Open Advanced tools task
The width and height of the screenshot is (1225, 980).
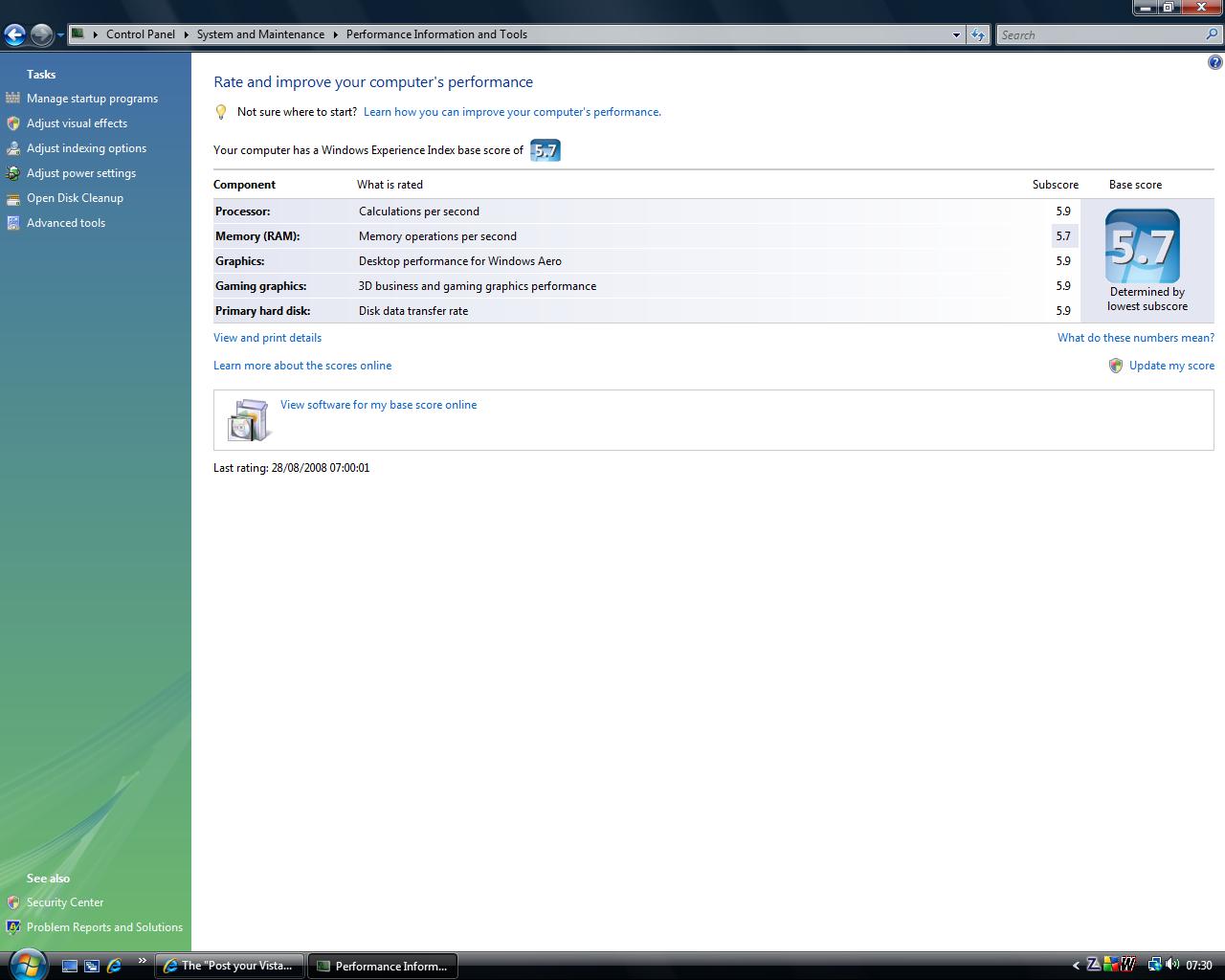66,223
